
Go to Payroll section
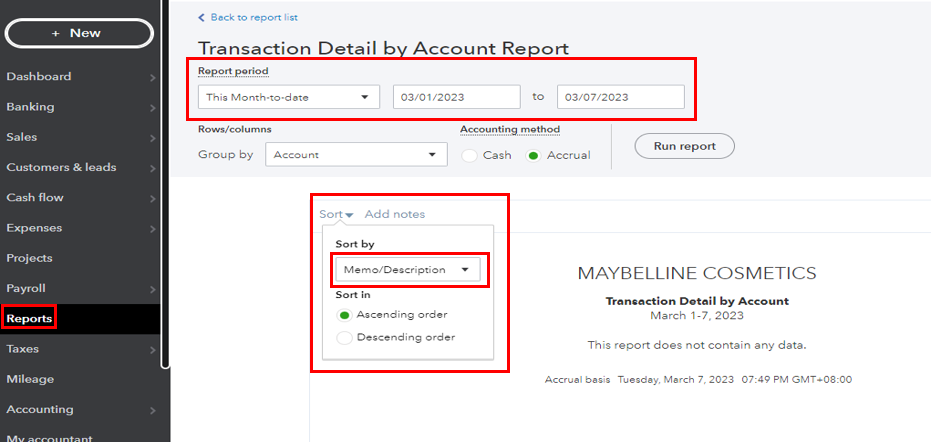(26, 289)
